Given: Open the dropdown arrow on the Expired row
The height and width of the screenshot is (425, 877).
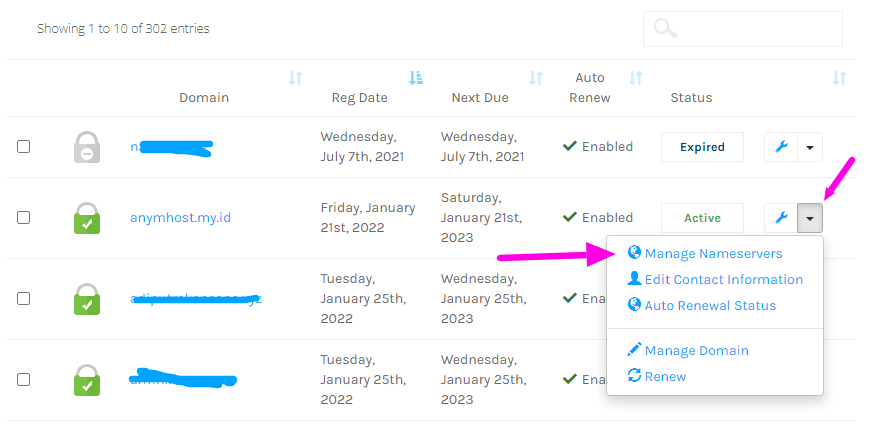Looking at the screenshot, I should click(809, 147).
